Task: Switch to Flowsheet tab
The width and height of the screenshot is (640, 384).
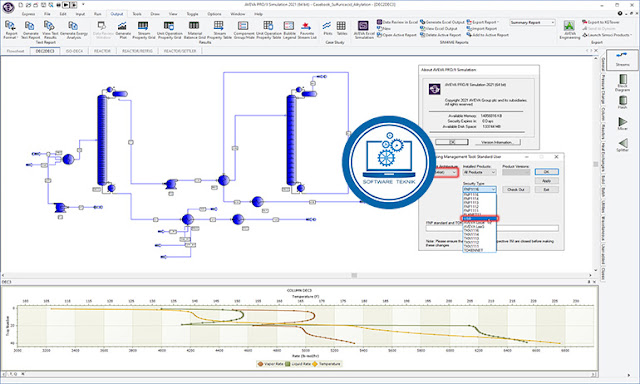Action: 16,51
